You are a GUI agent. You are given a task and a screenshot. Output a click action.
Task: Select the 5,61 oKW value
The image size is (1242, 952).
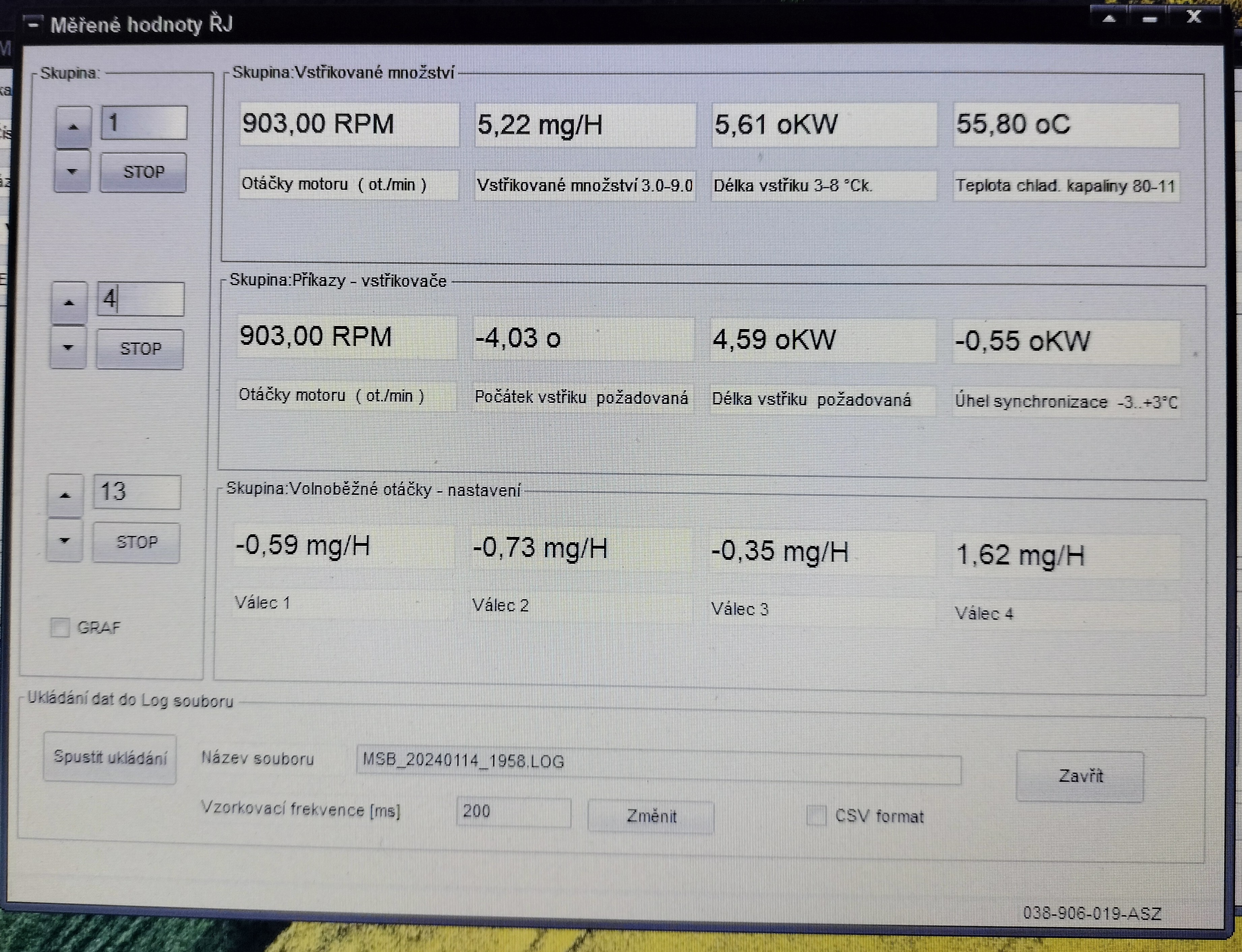point(824,125)
